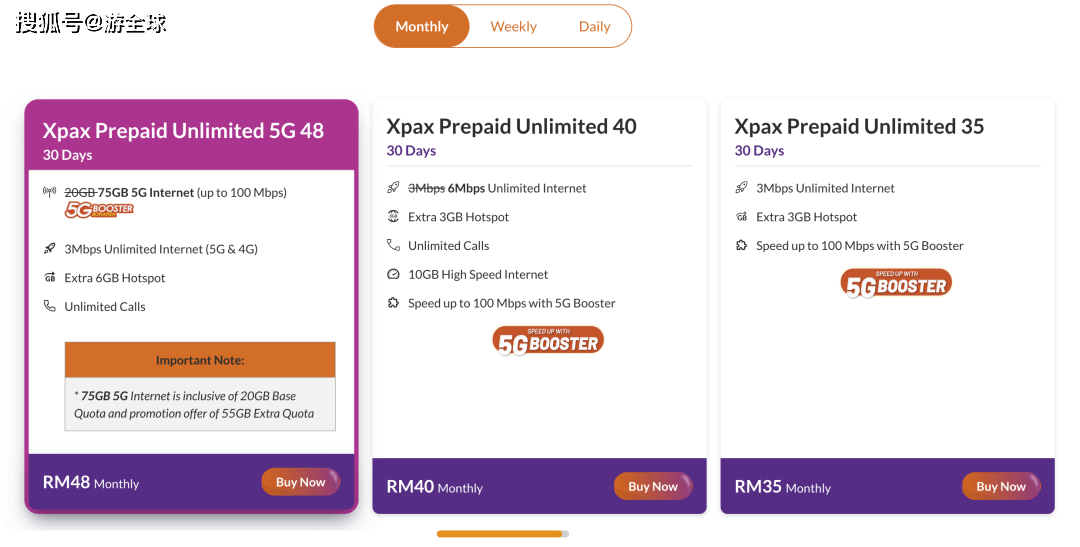Screen dimensions: 1080x547
Task: Click the booster icon in the Unlimited 35 card
Action: pyautogui.click(x=741, y=245)
